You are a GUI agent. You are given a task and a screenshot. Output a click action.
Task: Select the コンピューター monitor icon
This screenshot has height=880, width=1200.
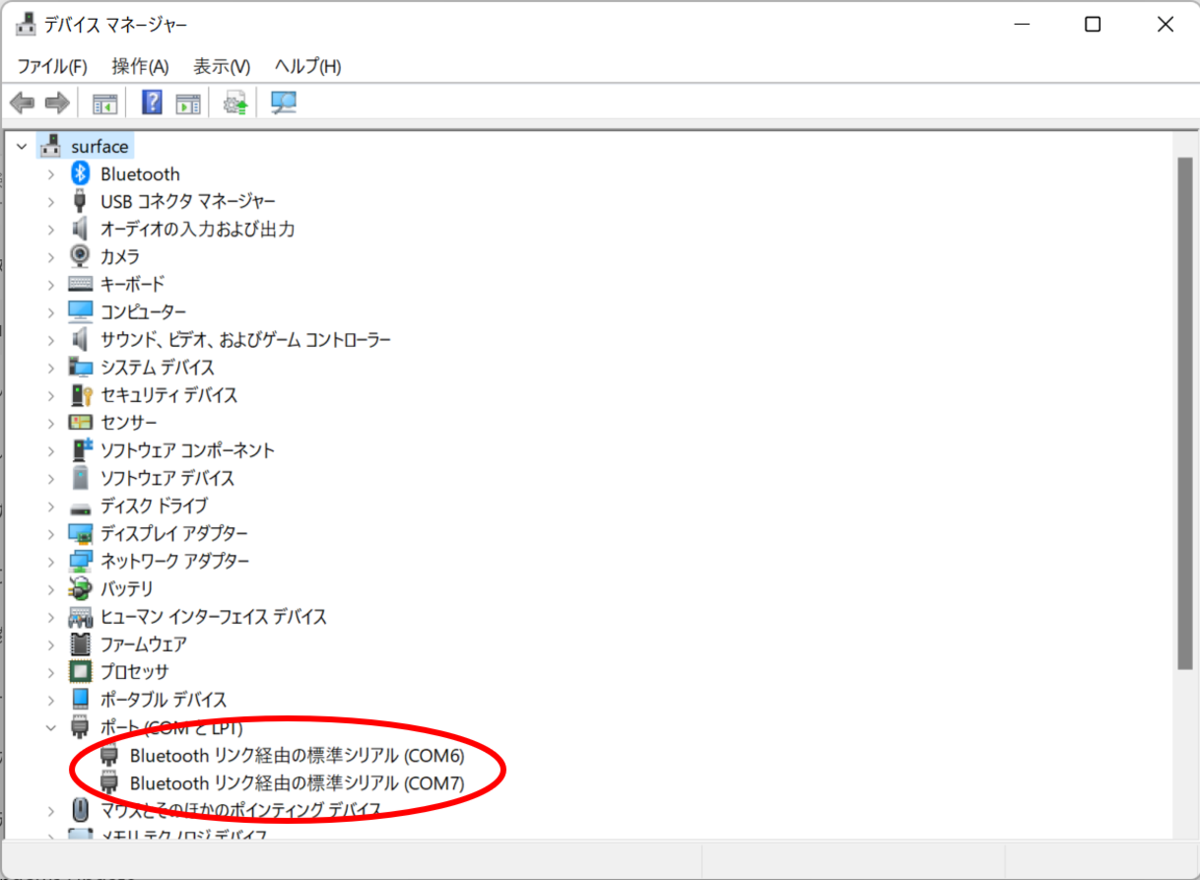tap(81, 312)
